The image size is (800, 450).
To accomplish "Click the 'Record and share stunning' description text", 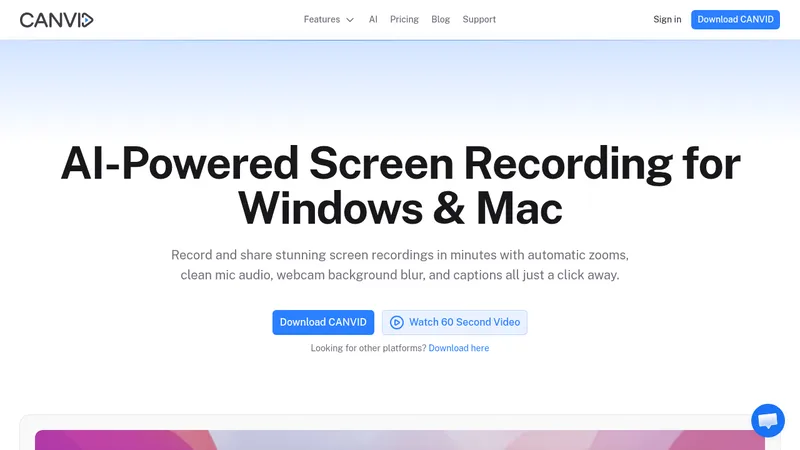I will [400, 265].
